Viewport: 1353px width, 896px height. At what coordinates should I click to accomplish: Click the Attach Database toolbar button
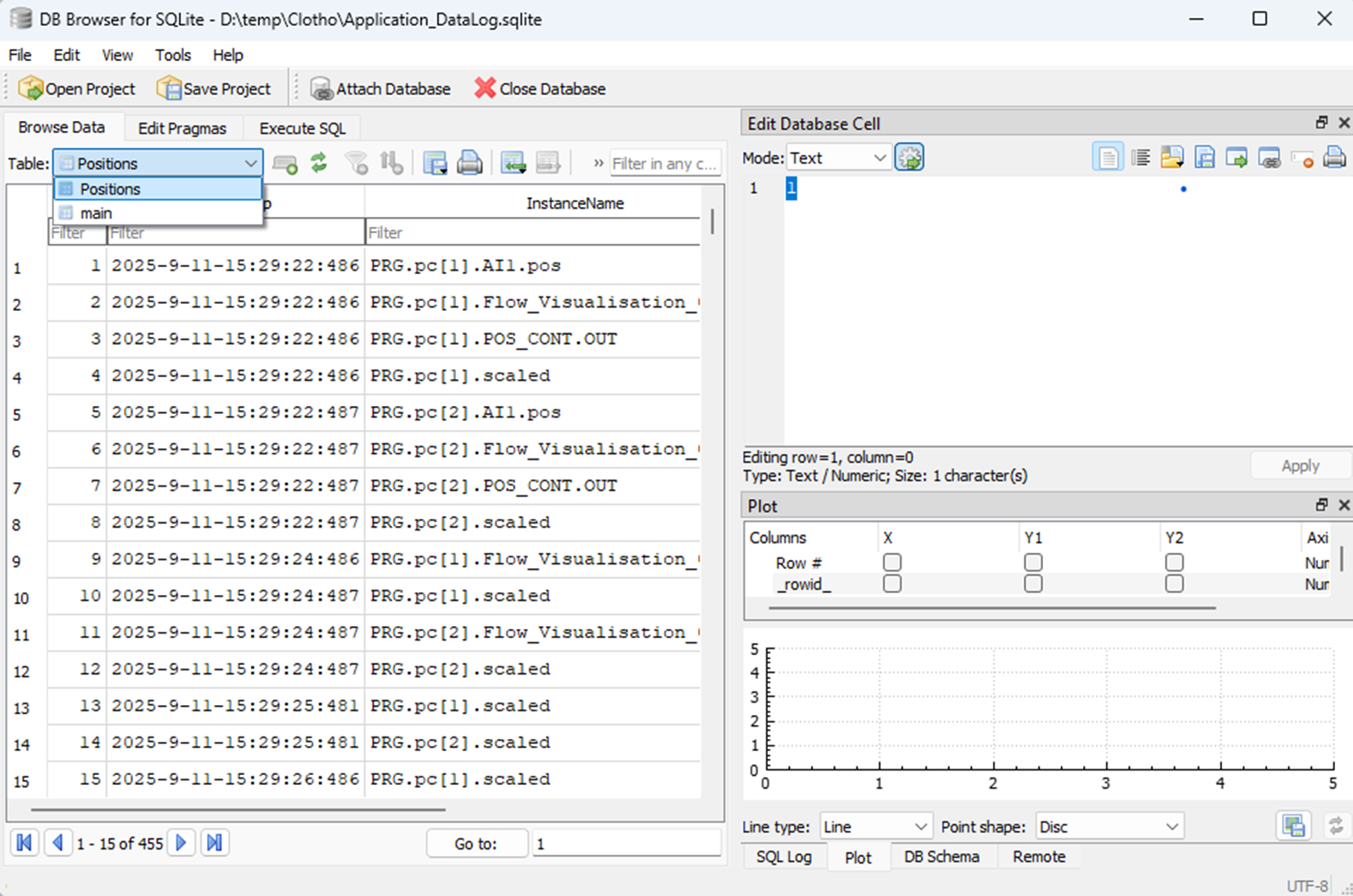coord(381,89)
